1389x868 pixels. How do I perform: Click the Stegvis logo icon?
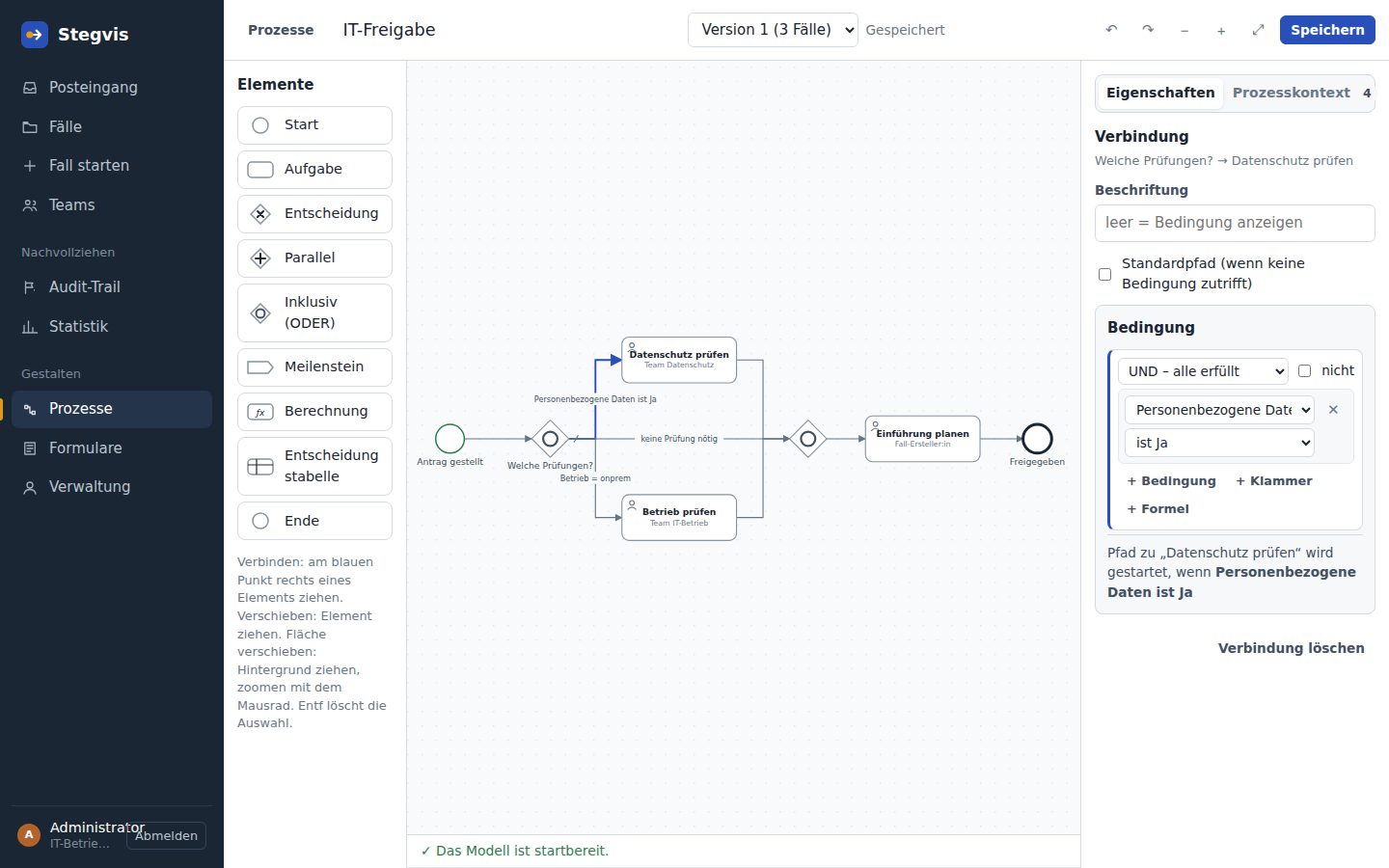[35, 35]
